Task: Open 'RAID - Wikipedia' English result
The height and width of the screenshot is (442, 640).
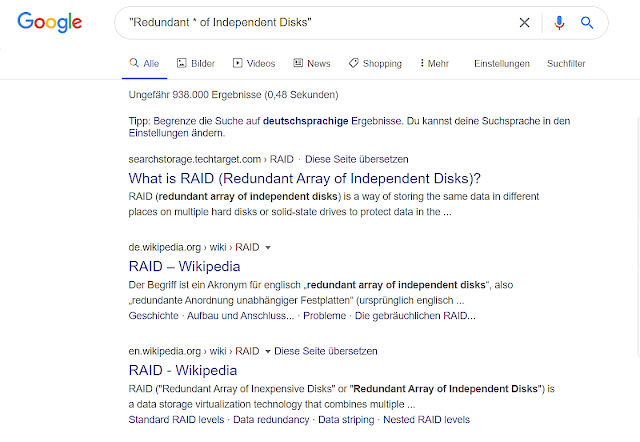Action: point(182,370)
